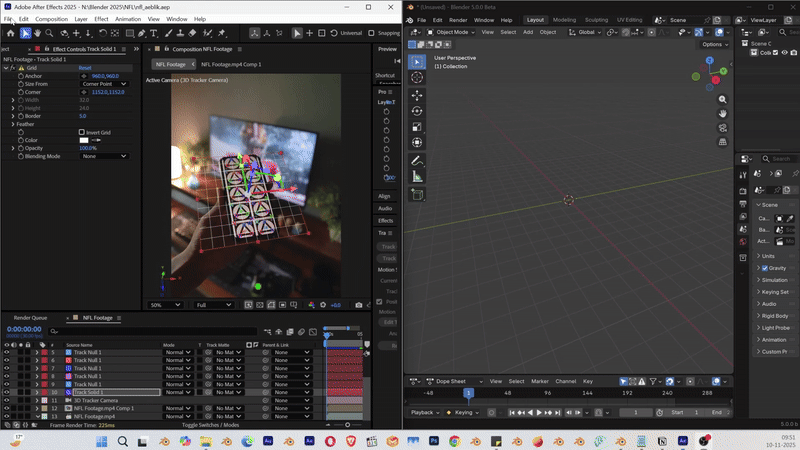Screen dimensions: 800x450
Task: Open the Options button in Blender viewport
Action: pos(715,44)
